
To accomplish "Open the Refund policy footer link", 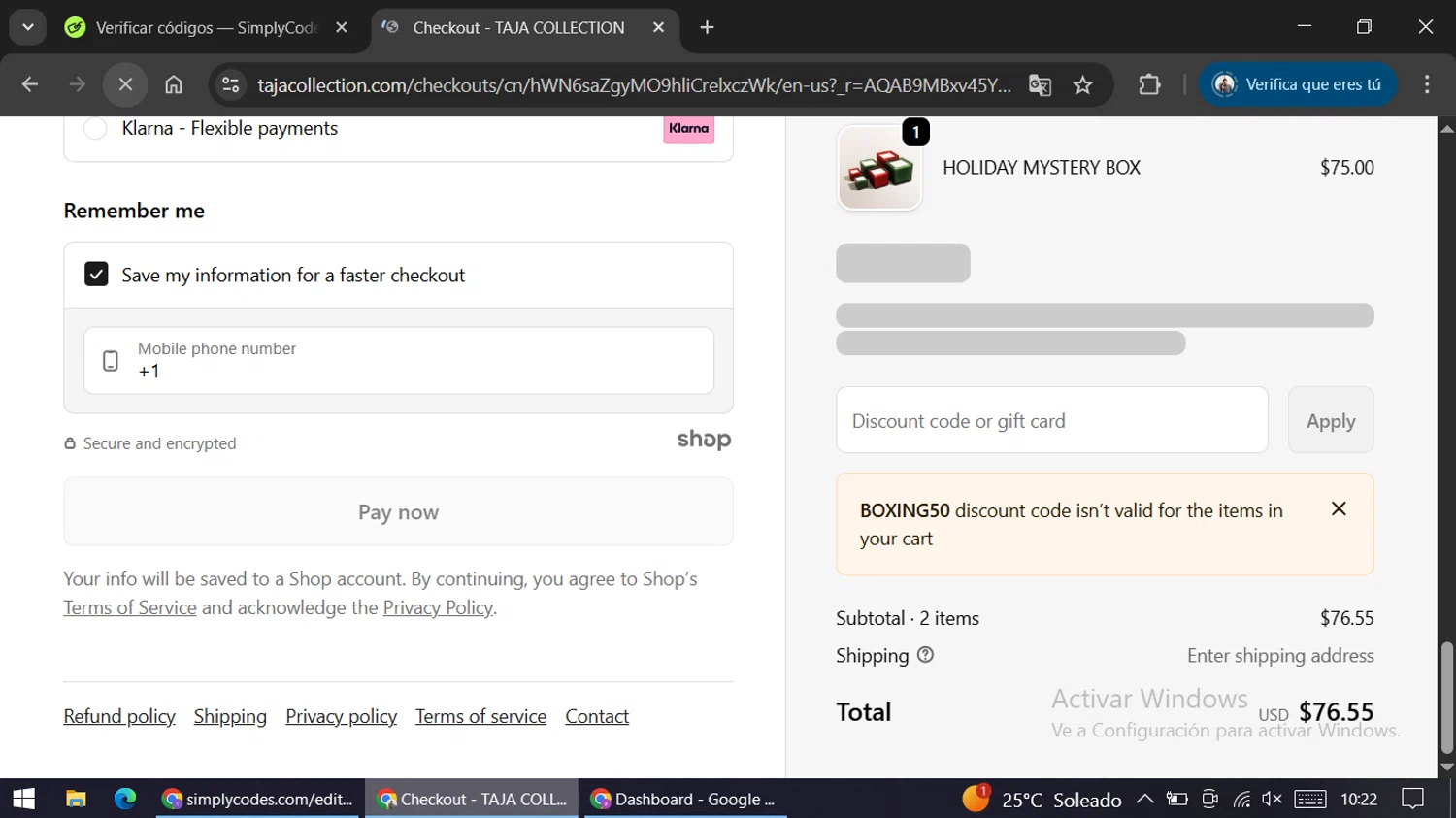I will 119,716.
